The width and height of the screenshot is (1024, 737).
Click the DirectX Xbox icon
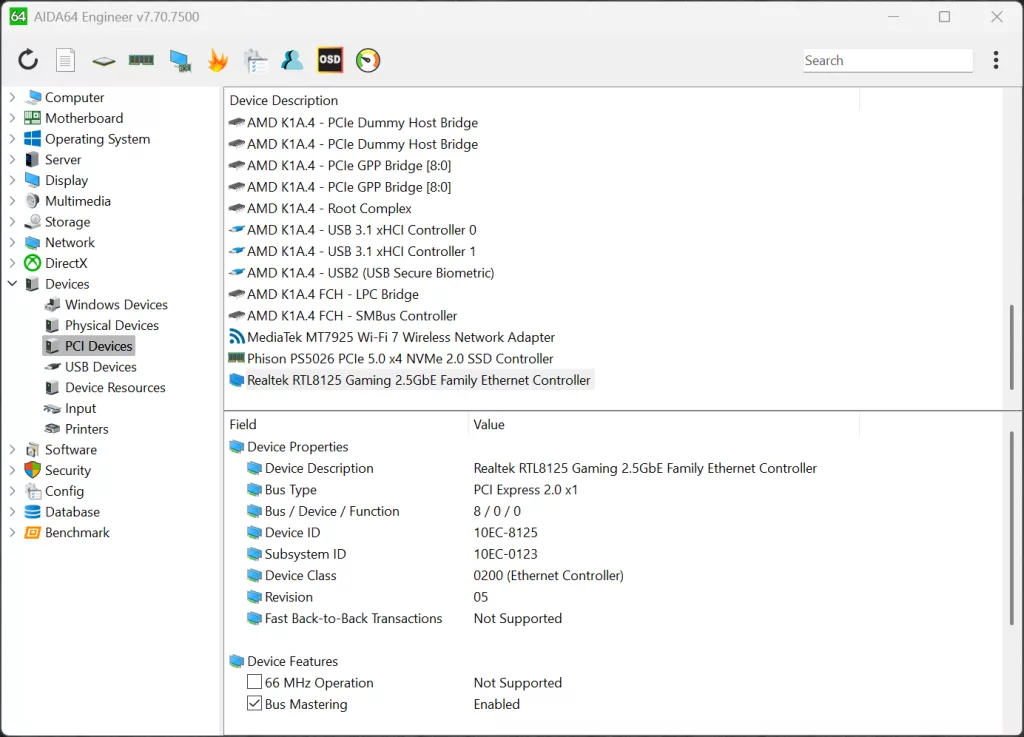click(x=33, y=263)
